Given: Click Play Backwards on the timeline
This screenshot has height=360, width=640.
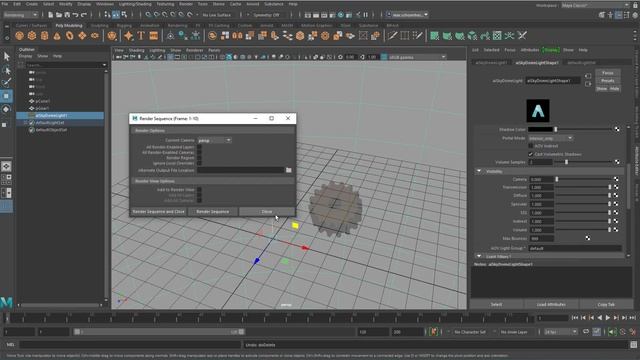Looking at the screenshot, I should point(600,318).
